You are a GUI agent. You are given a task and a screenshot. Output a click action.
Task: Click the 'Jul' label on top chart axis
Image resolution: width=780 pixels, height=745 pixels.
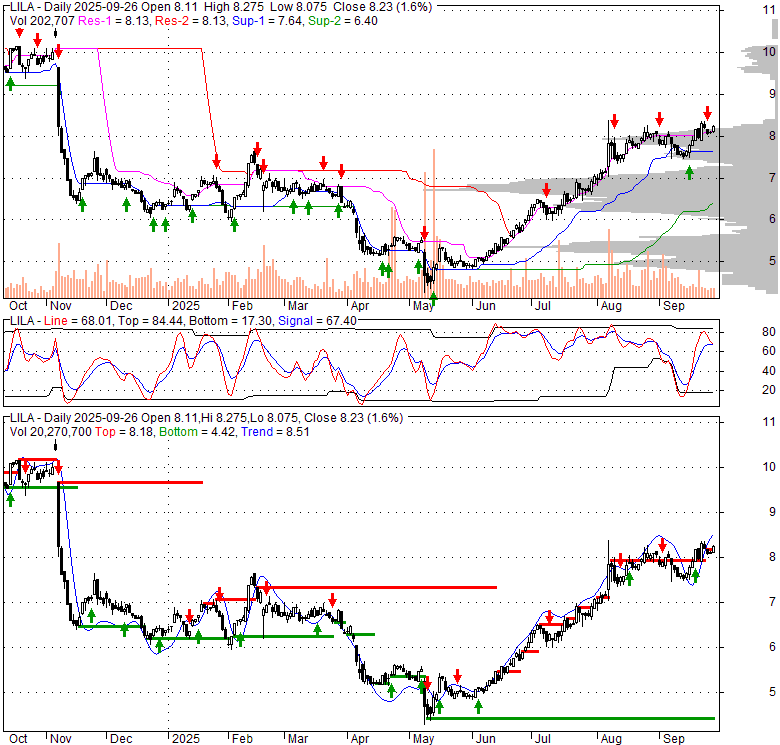[542, 306]
